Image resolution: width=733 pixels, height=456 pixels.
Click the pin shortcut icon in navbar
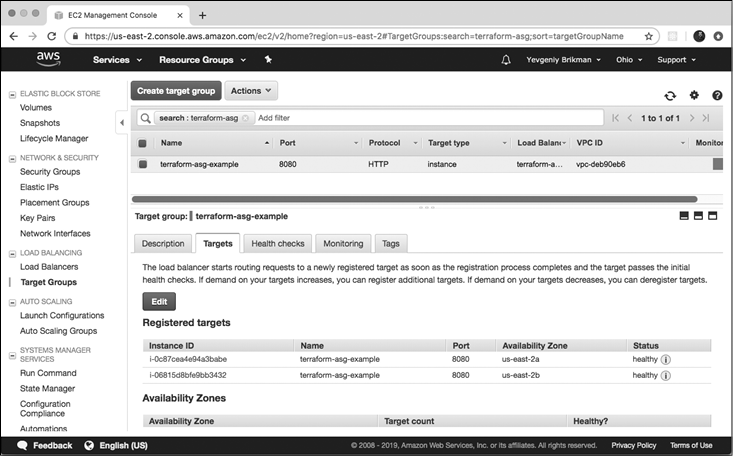268,60
